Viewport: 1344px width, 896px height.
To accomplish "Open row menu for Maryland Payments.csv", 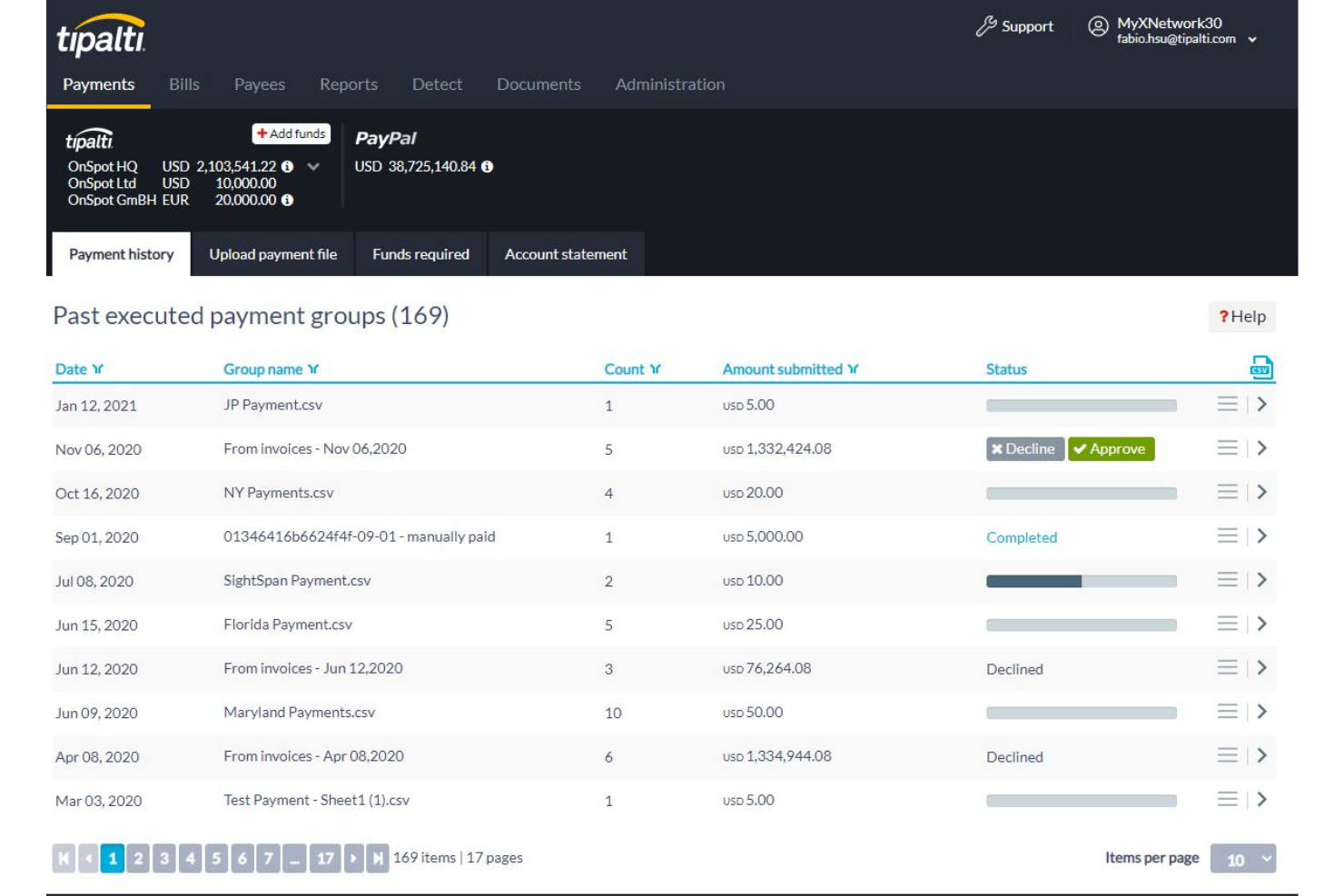I will 1227,711.
